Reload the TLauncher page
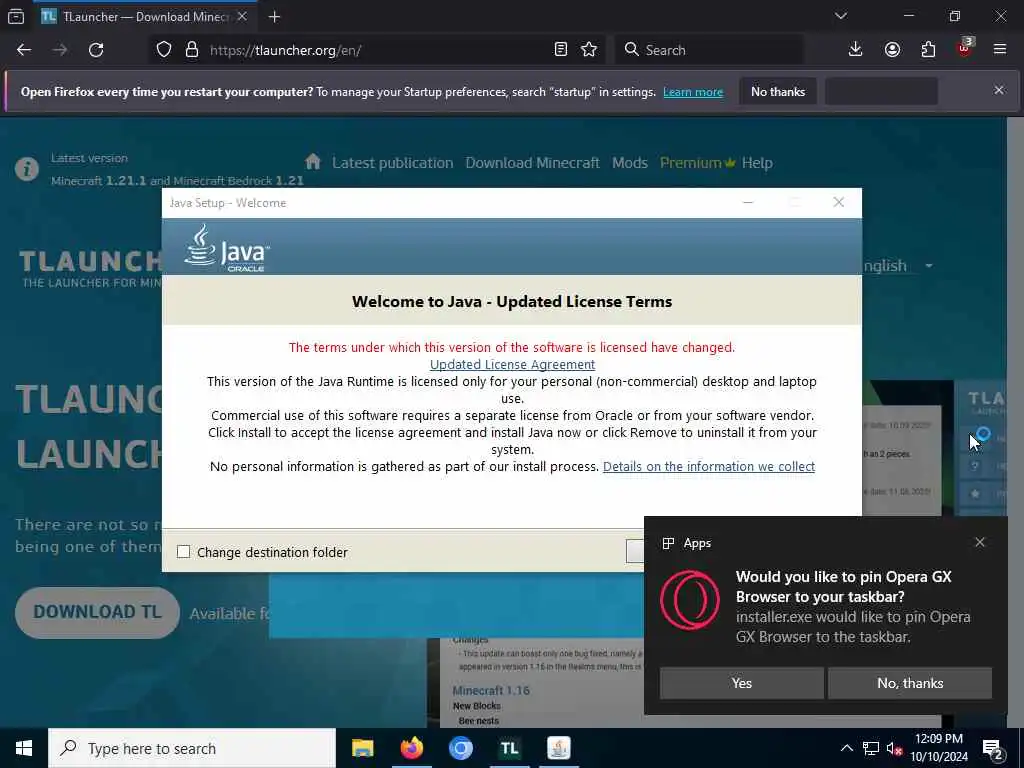This screenshot has width=1024, height=768. point(96,50)
